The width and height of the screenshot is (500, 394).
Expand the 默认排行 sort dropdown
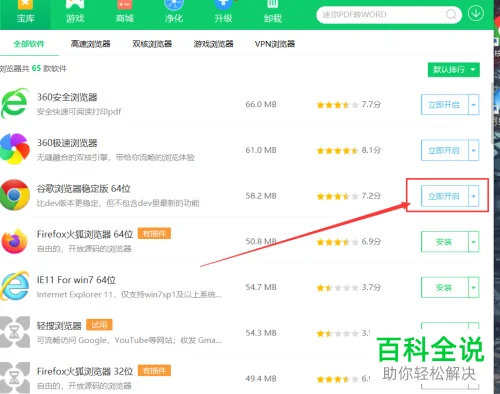[454, 70]
